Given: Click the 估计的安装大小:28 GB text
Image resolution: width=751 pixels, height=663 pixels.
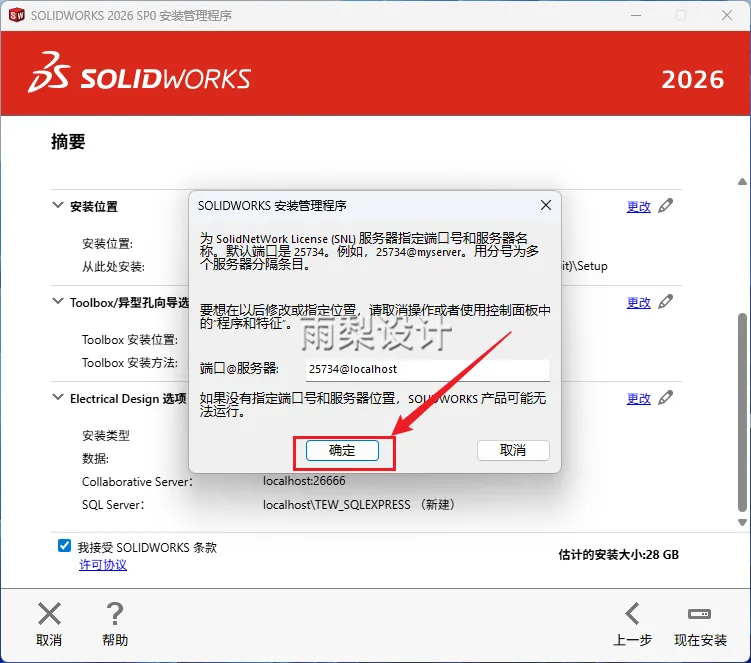Looking at the screenshot, I should [x=618, y=555].
